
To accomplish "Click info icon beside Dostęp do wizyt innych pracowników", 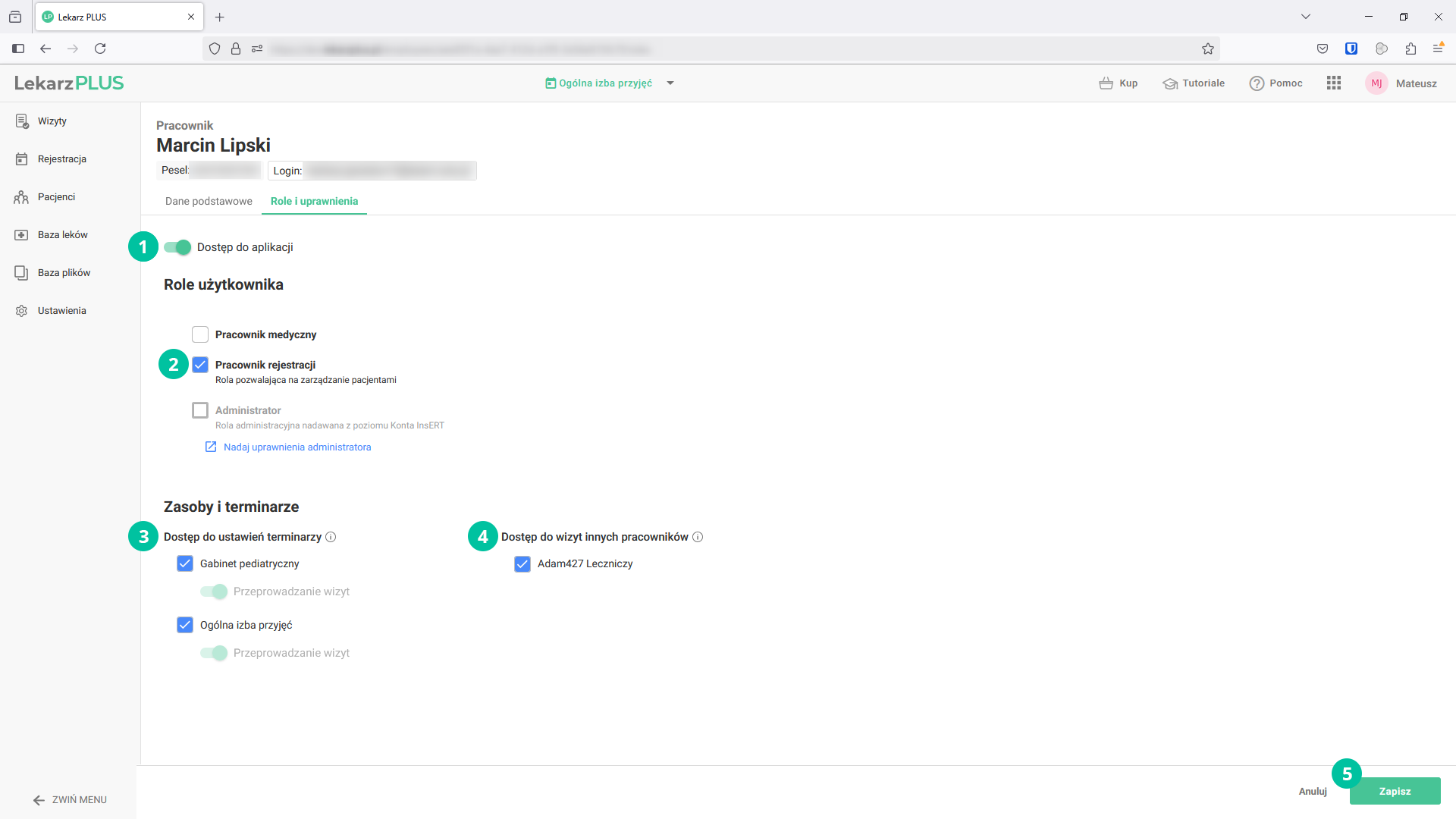I will (698, 537).
